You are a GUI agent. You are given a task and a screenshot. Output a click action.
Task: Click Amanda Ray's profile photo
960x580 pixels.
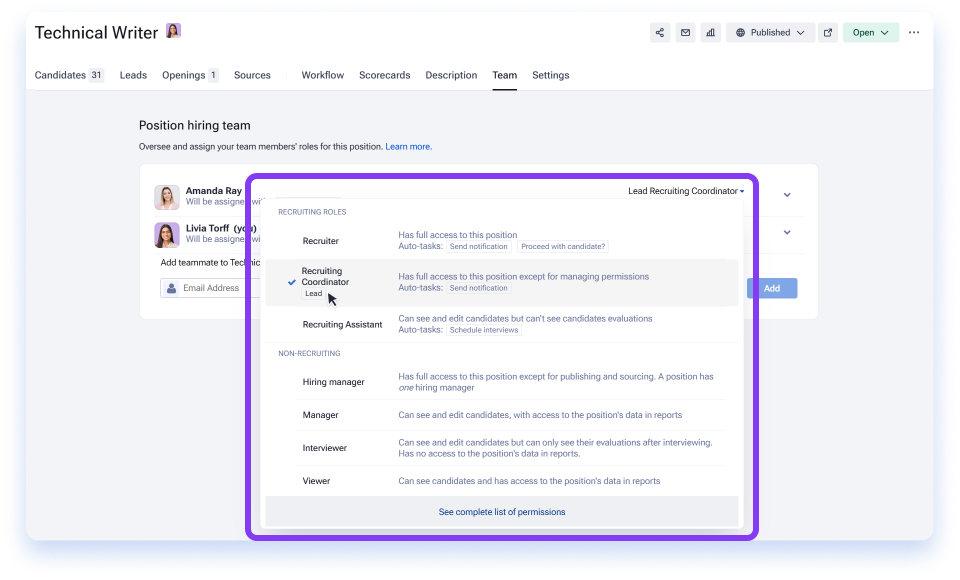point(167,197)
